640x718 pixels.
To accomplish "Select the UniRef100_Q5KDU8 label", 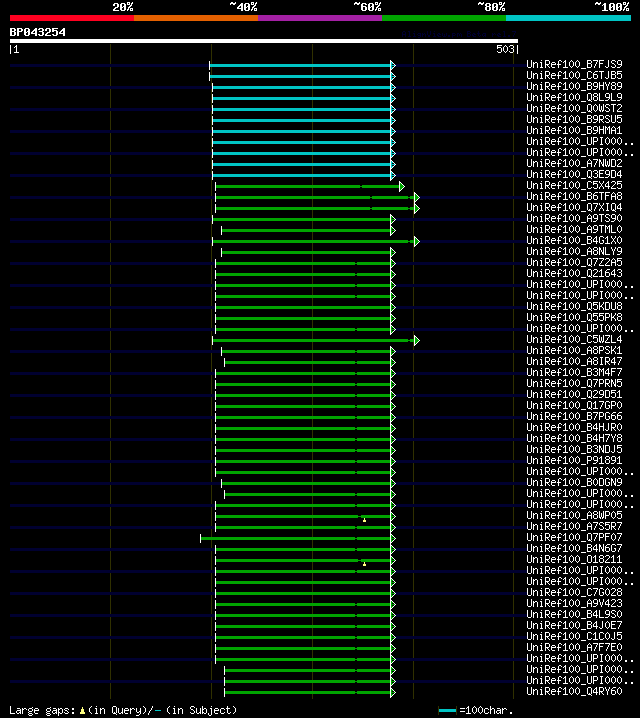I will coord(574,306).
